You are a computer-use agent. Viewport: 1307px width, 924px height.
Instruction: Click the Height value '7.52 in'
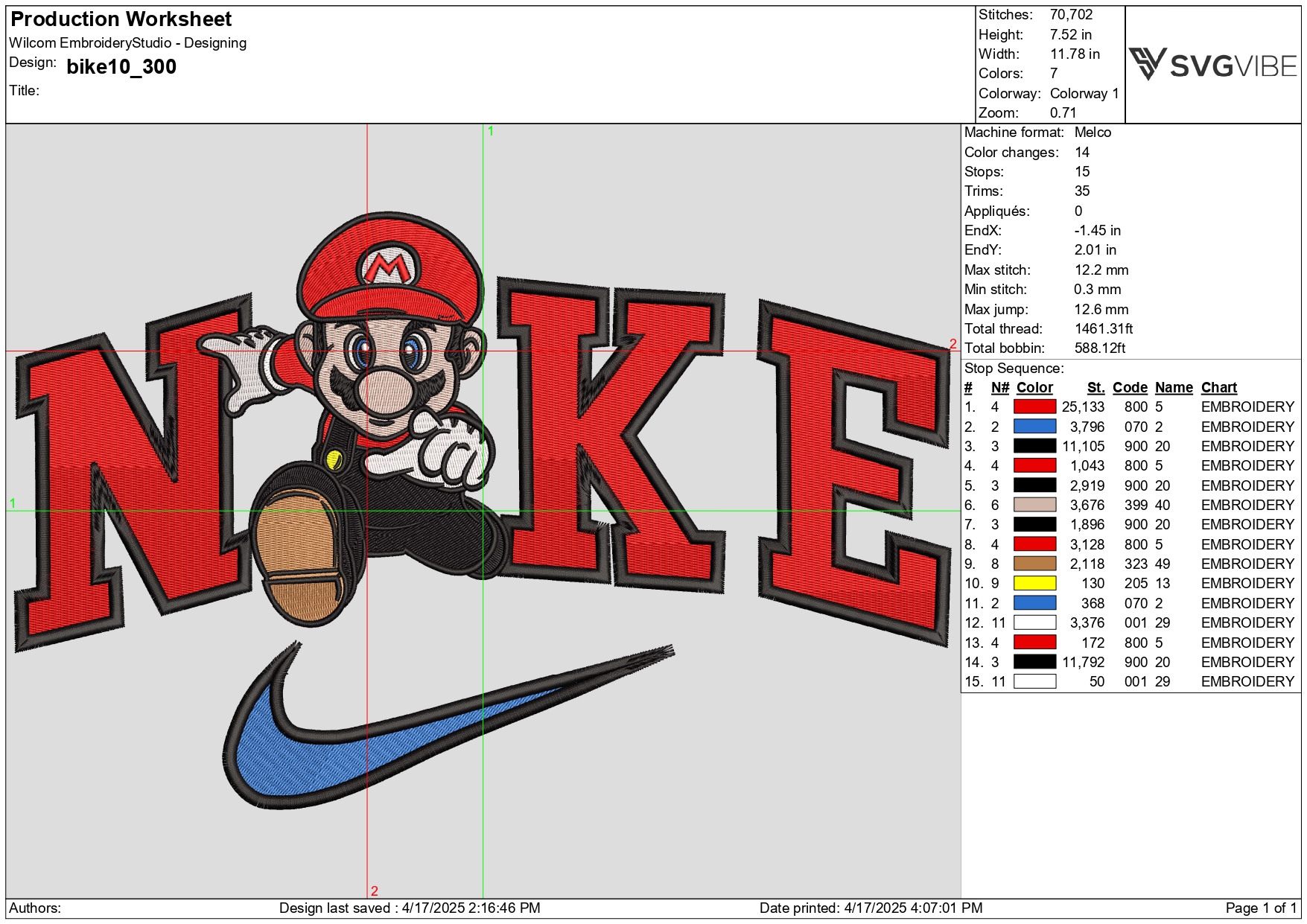coord(1070,34)
